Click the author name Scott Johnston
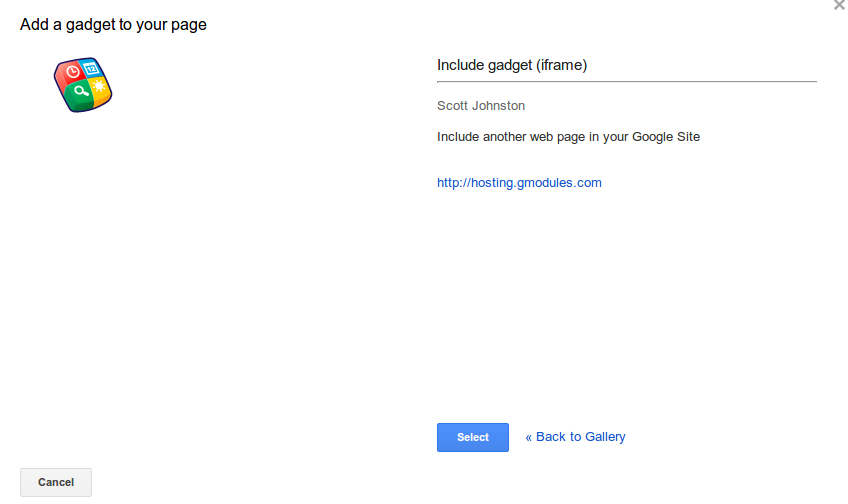This screenshot has height=504, width=848. tap(481, 106)
